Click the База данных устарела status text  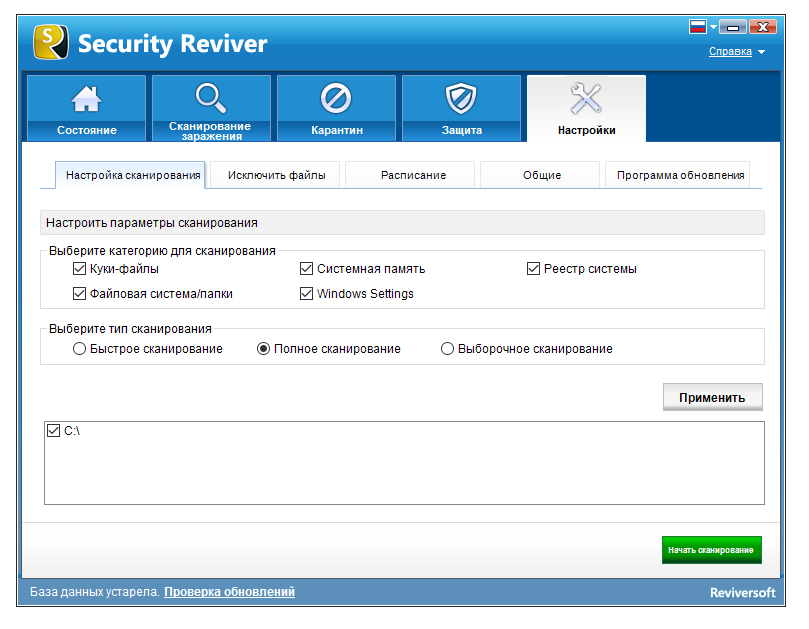(95, 592)
